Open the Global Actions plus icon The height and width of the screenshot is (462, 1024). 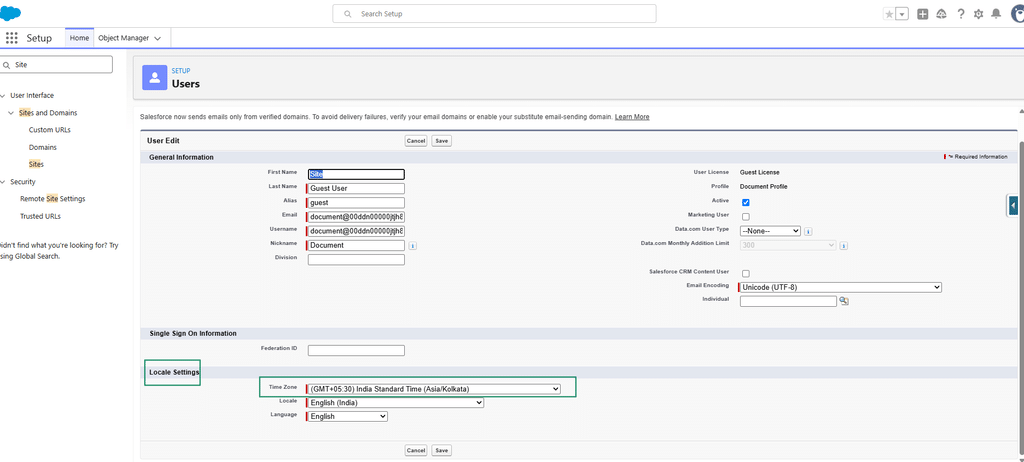(x=923, y=14)
